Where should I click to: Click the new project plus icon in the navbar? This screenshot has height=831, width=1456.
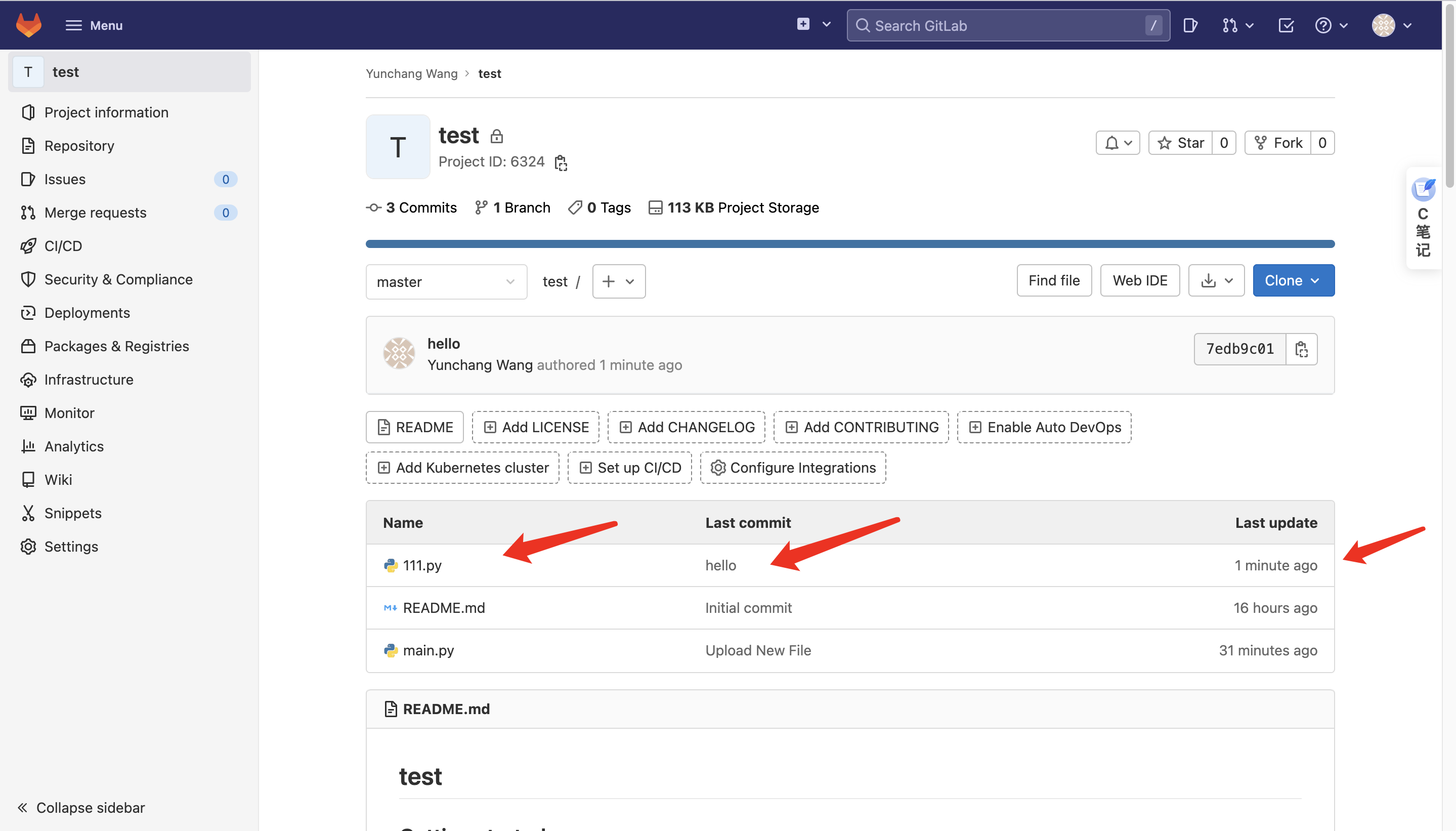click(x=802, y=24)
